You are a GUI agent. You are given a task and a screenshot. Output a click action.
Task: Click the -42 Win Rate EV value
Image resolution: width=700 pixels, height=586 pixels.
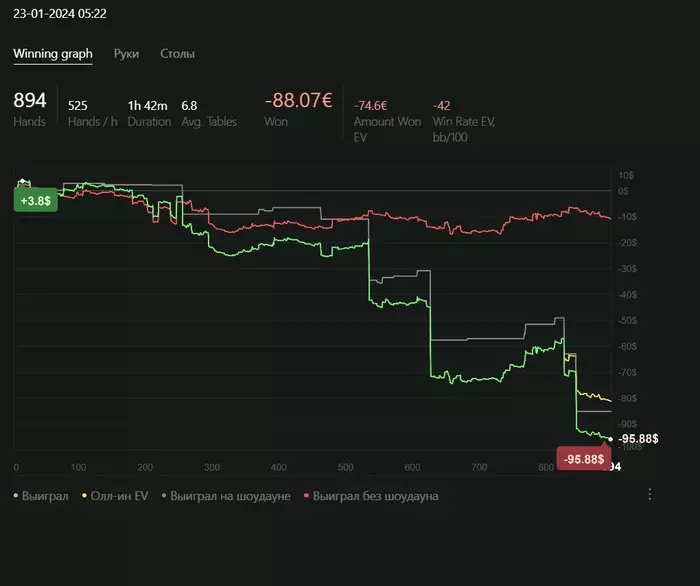click(x=442, y=106)
